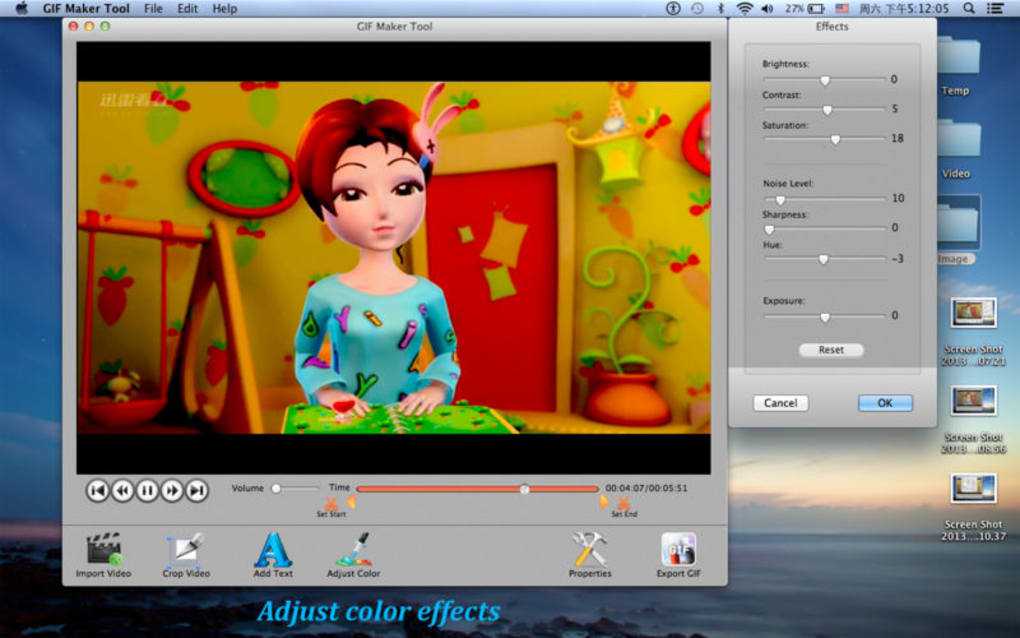This screenshot has width=1020, height=638.
Task: Pause the video playback
Action: (x=147, y=490)
